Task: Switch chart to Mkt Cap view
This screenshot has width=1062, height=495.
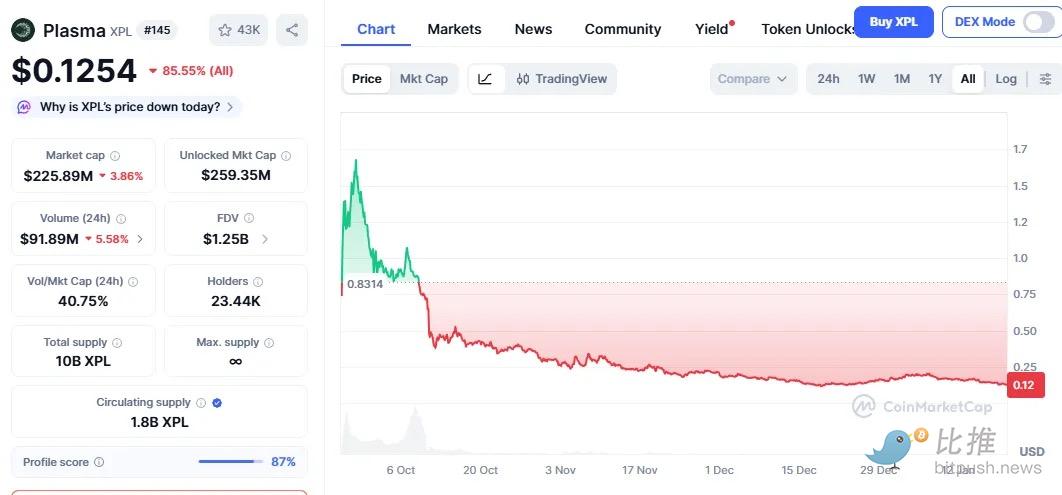Action: click(424, 79)
